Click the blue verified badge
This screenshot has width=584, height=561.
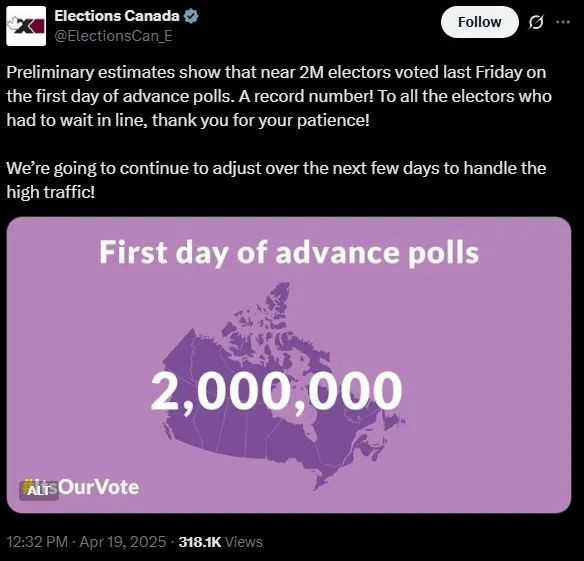[x=191, y=16]
